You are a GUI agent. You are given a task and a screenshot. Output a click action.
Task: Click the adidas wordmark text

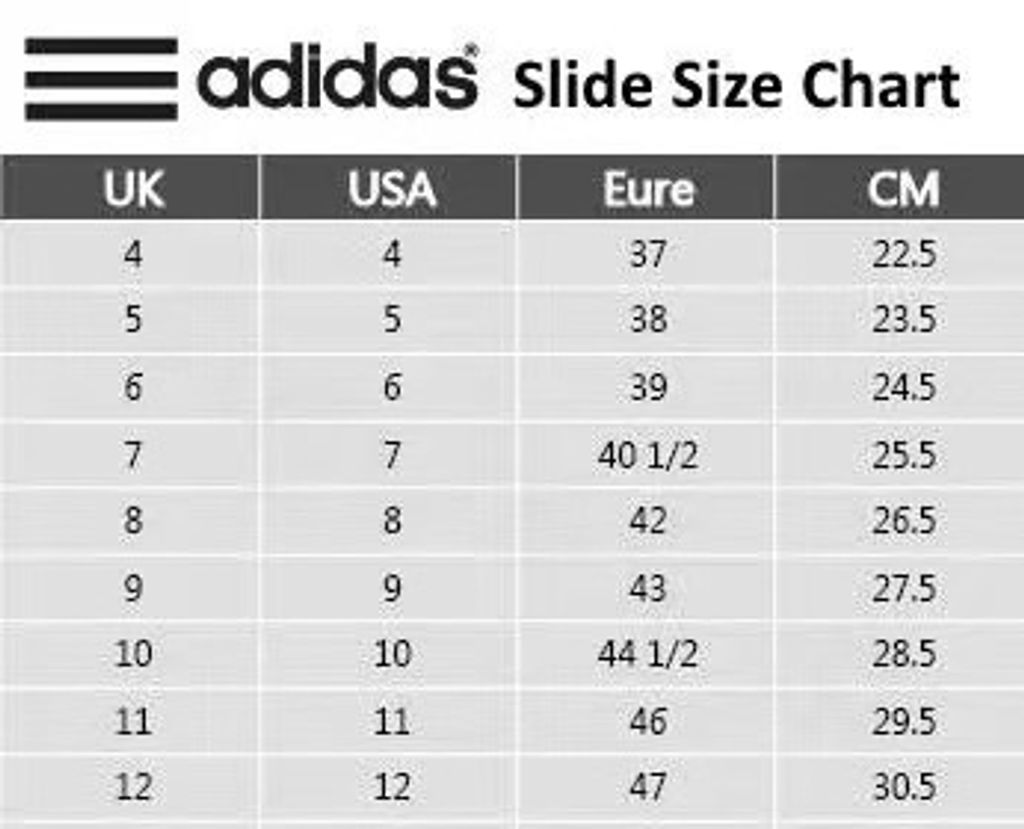(x=337, y=79)
